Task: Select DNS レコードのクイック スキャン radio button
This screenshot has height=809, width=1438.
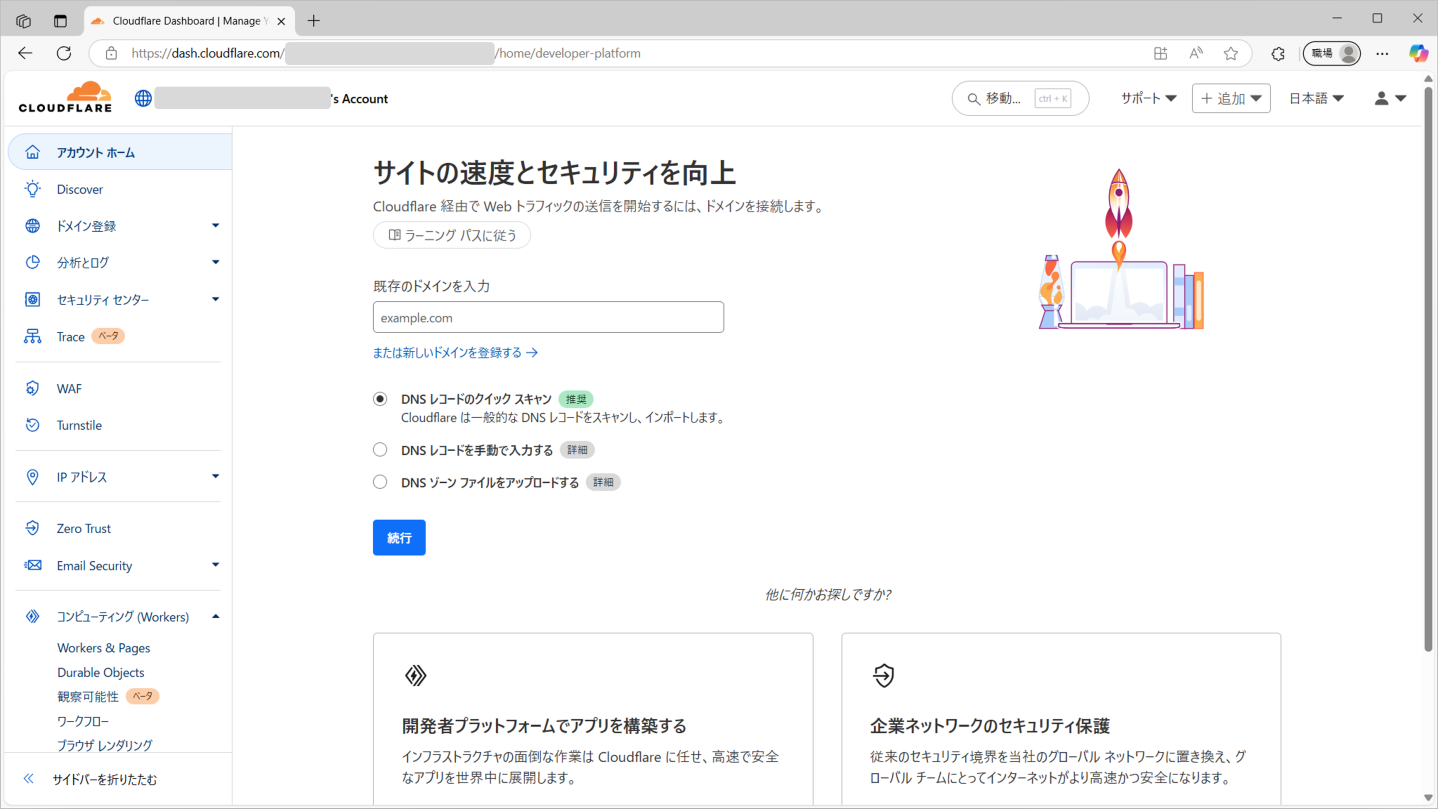Action: (380, 398)
